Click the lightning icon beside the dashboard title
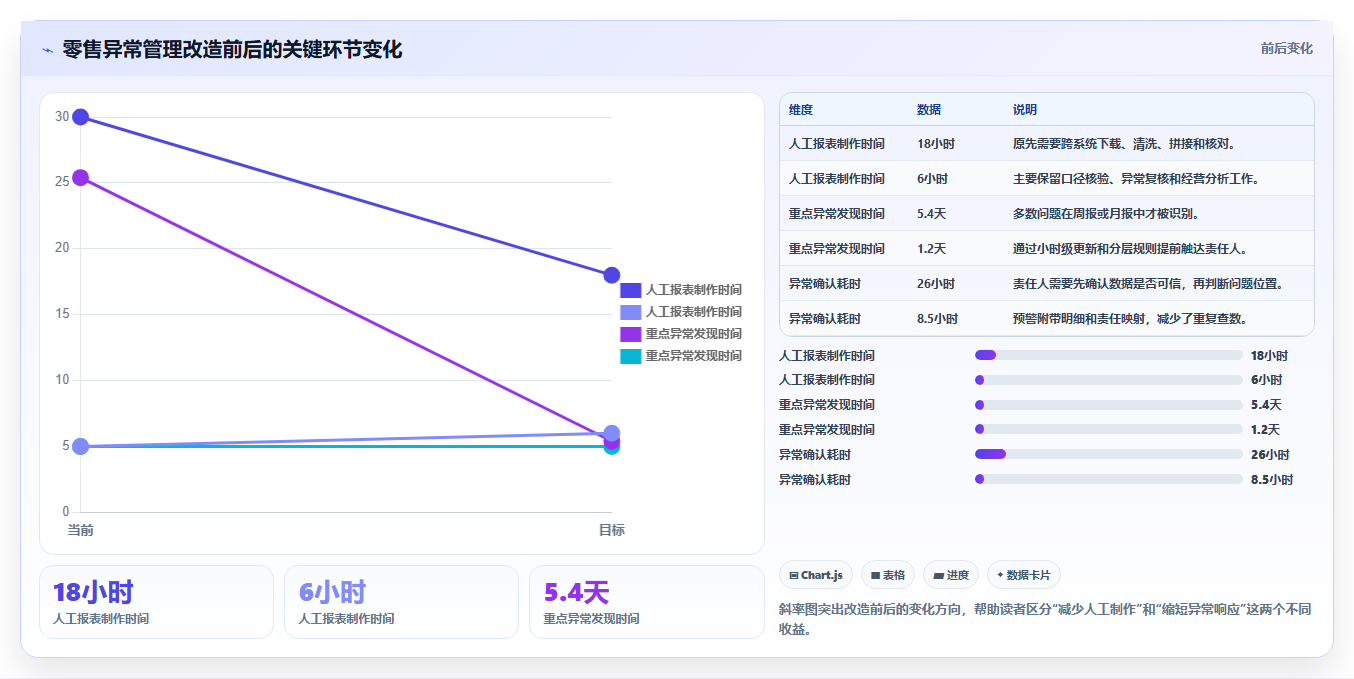The width and height of the screenshot is (1354, 679). tap(47, 50)
